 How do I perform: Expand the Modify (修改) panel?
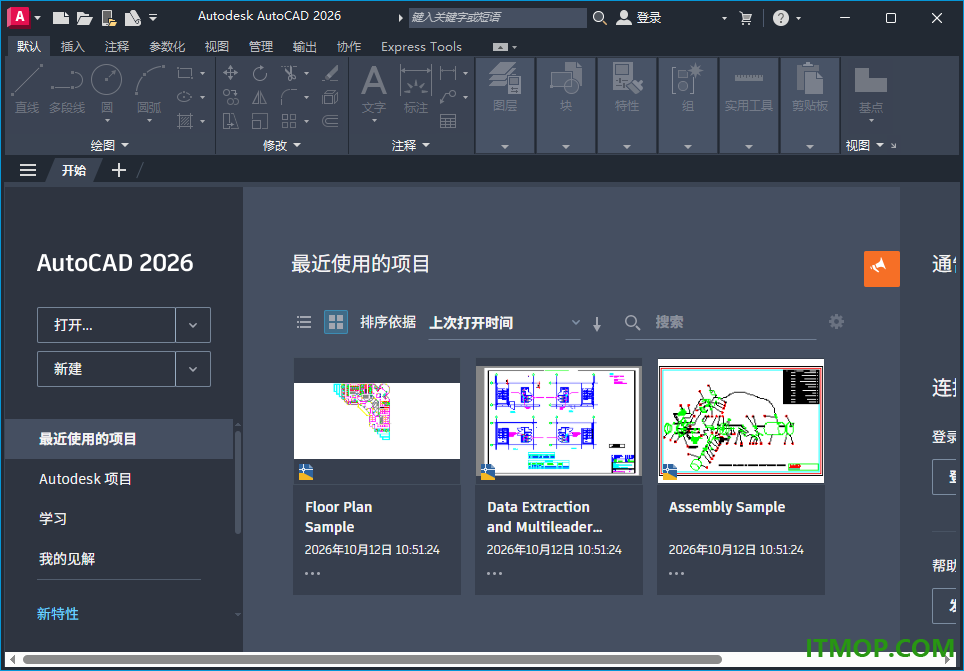pyautogui.click(x=282, y=145)
